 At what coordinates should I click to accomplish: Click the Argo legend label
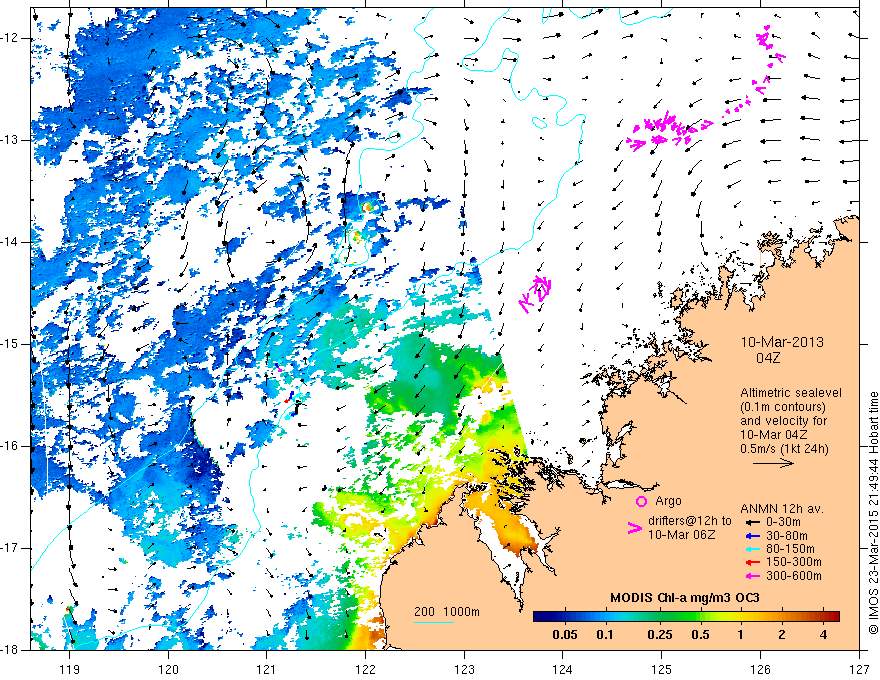pos(668,501)
